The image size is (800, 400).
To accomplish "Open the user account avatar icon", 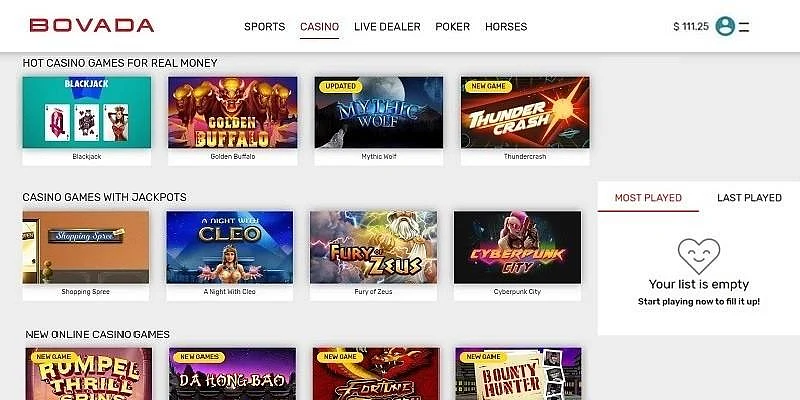I will 724,26.
